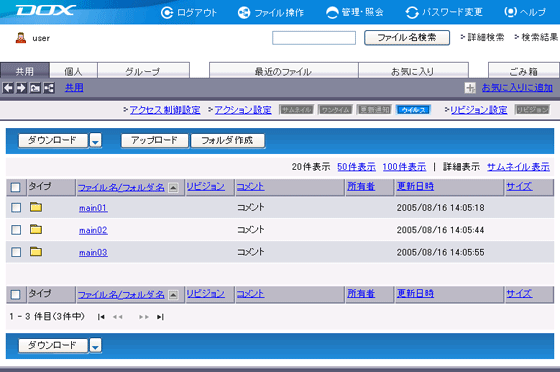
Task: Open the ヘルプ menu item
Action: coord(525,12)
